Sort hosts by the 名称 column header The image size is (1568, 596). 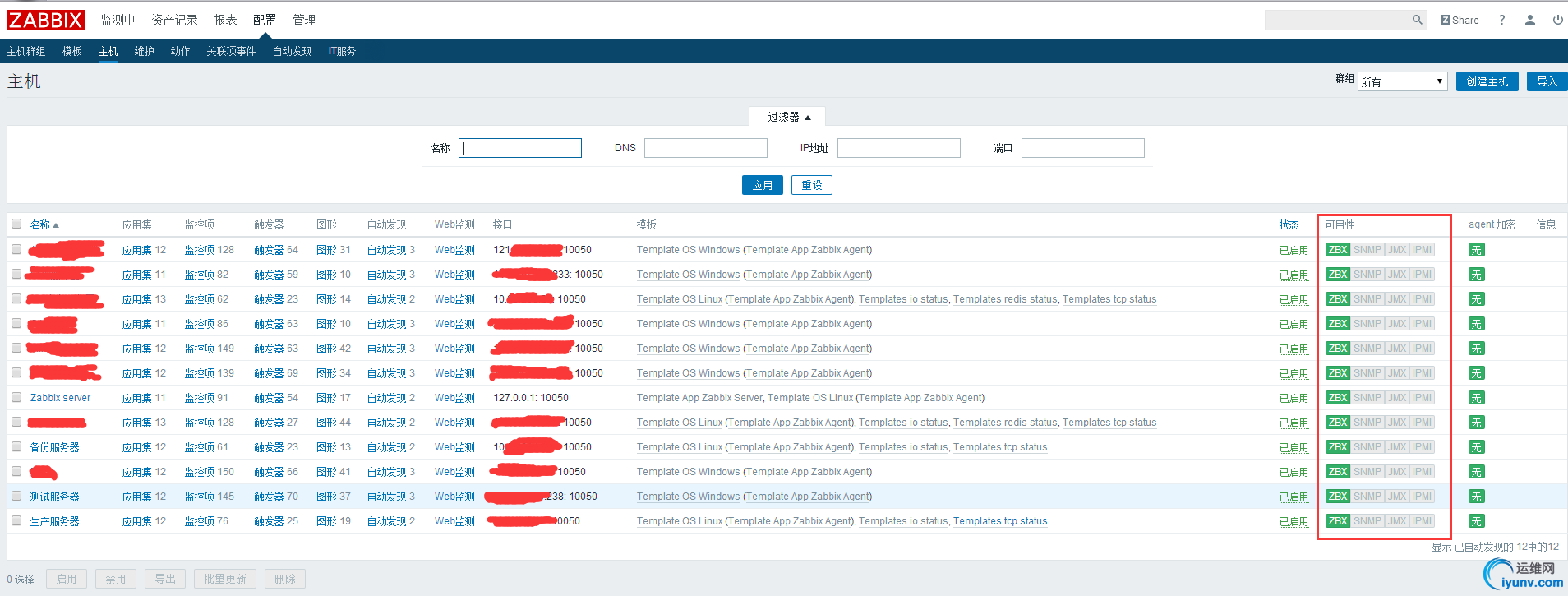[44, 224]
